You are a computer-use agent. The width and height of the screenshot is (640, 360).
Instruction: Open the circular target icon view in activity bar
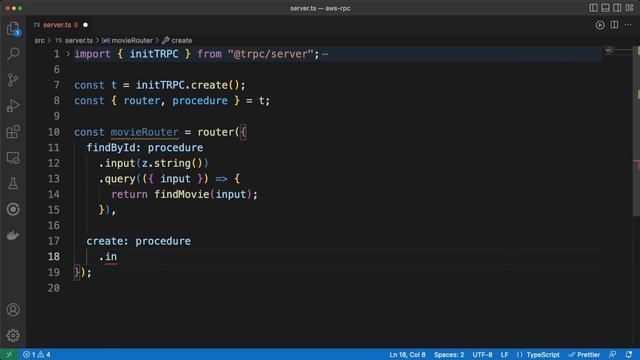(13, 209)
